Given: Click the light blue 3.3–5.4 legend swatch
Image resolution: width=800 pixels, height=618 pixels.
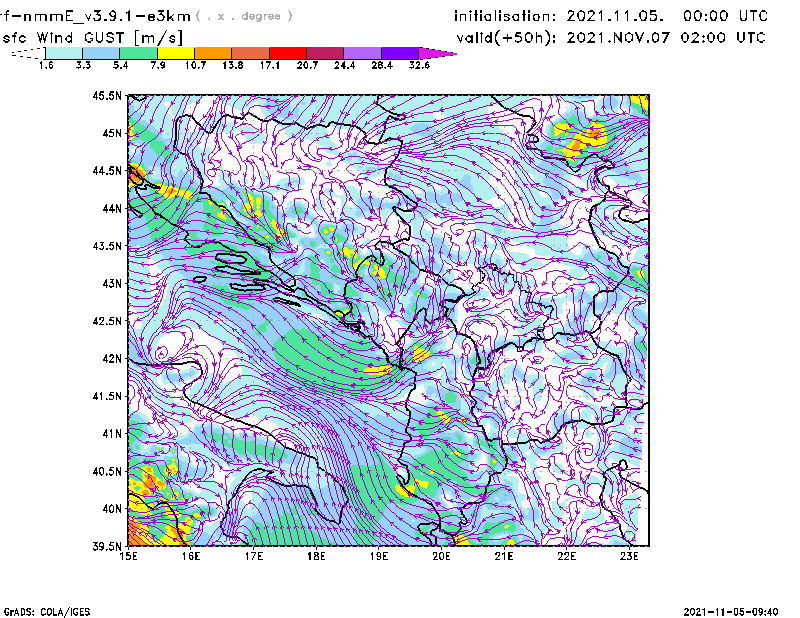Looking at the screenshot, I should tap(101, 53).
